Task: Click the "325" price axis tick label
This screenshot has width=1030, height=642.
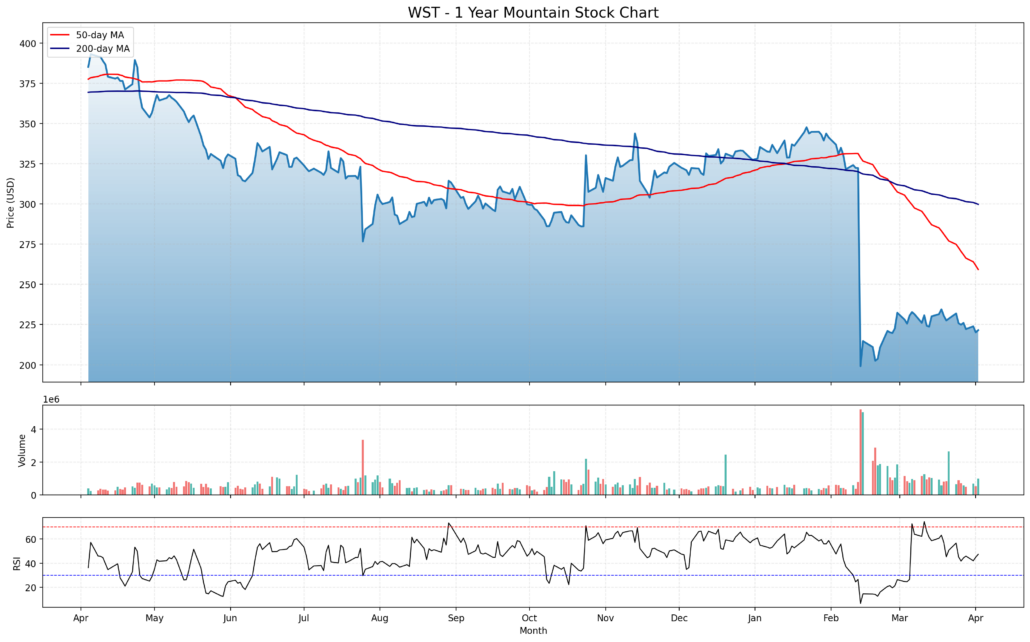Action: pyautogui.click(x=28, y=164)
